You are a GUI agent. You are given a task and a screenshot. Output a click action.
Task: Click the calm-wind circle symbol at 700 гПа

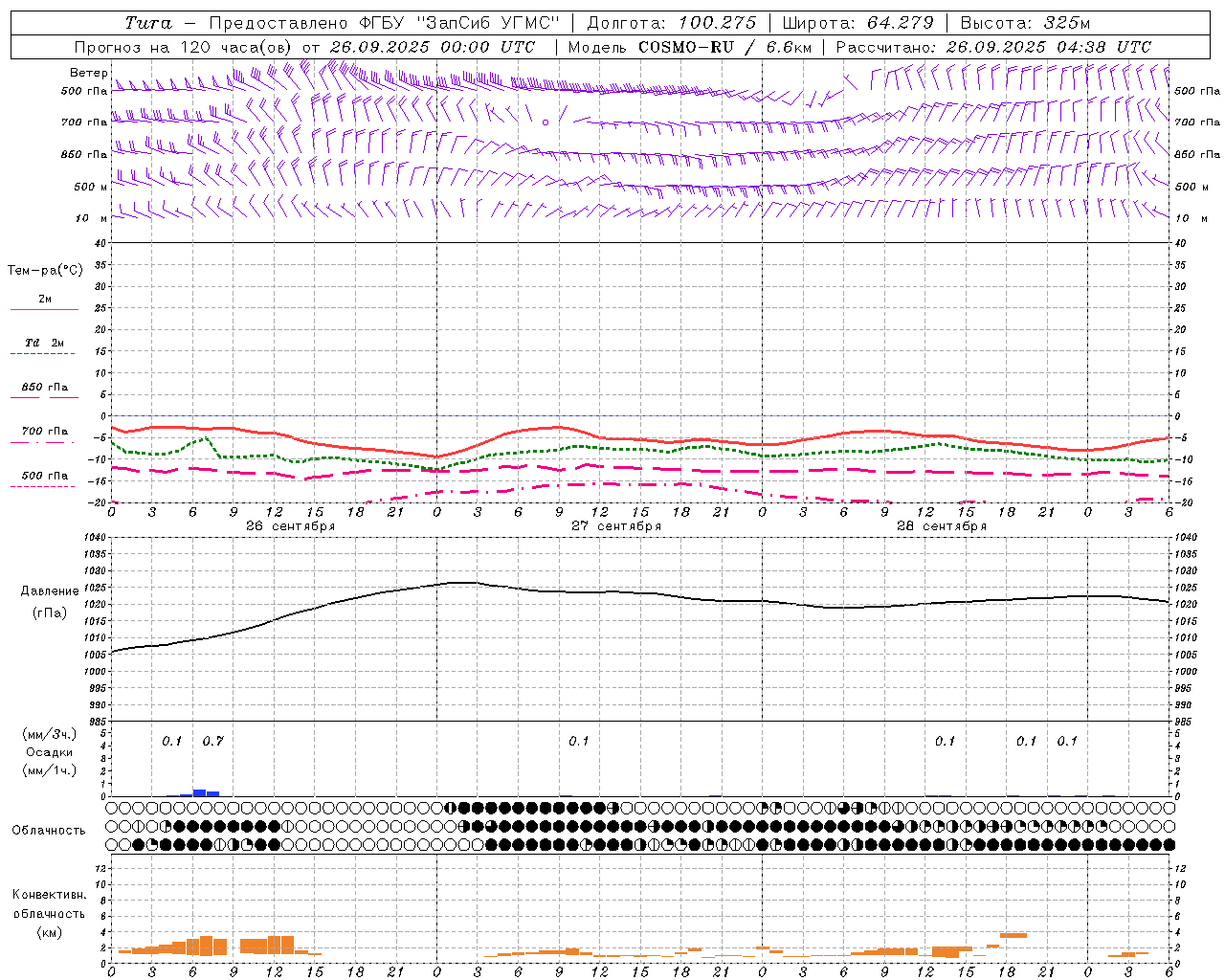[546, 122]
